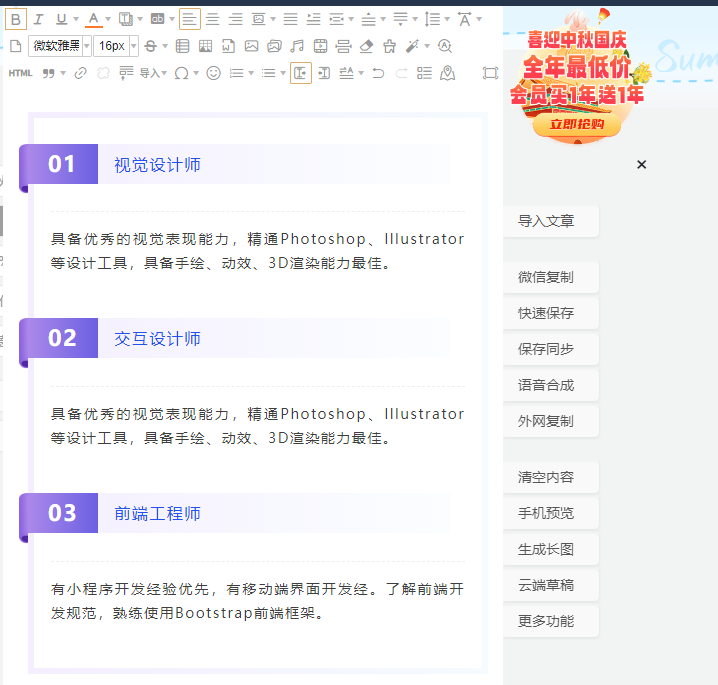Select 更多功能 in side menu
Image resolution: width=718 pixels, height=685 pixels.
click(546, 621)
